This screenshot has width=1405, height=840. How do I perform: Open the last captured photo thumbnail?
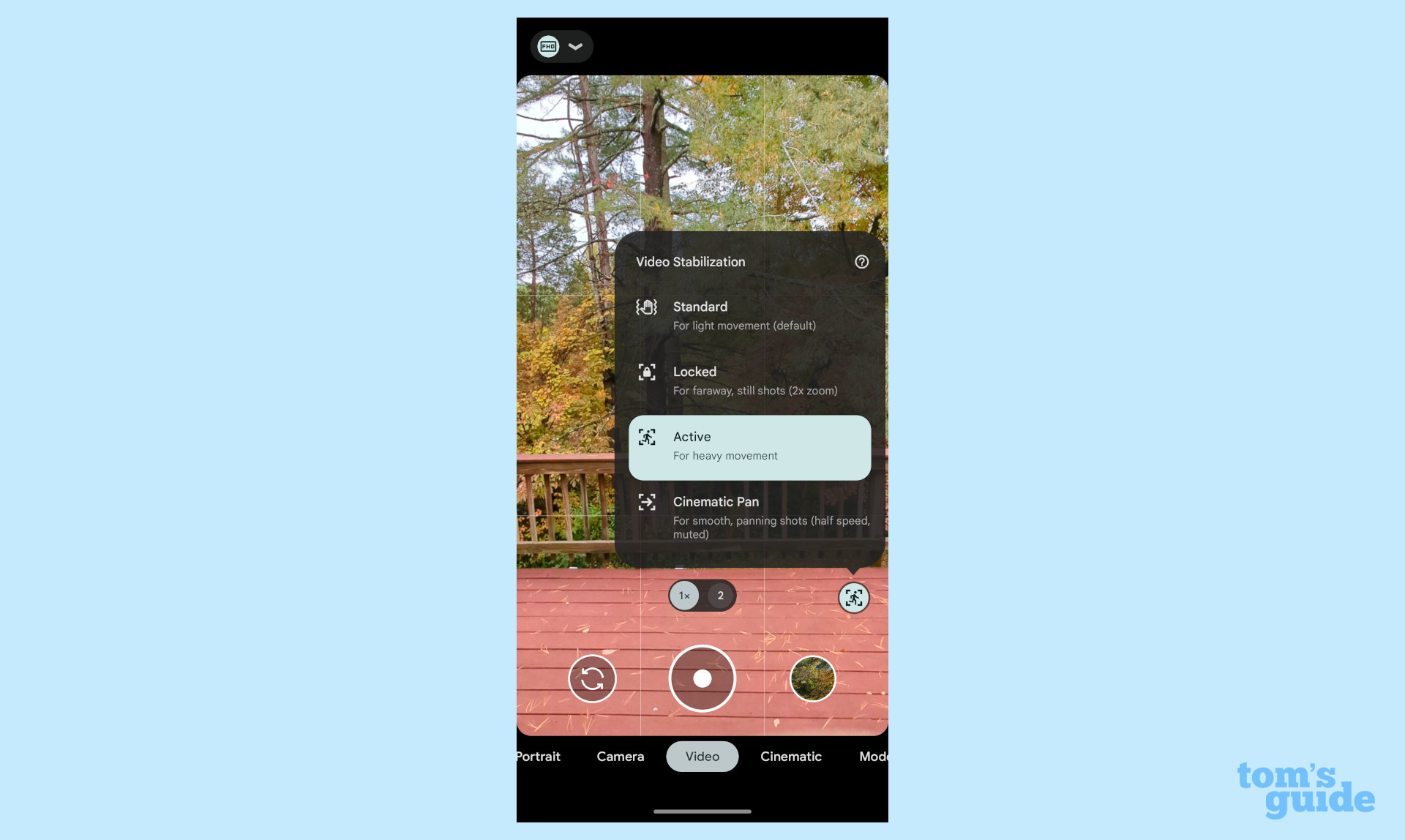click(x=813, y=678)
